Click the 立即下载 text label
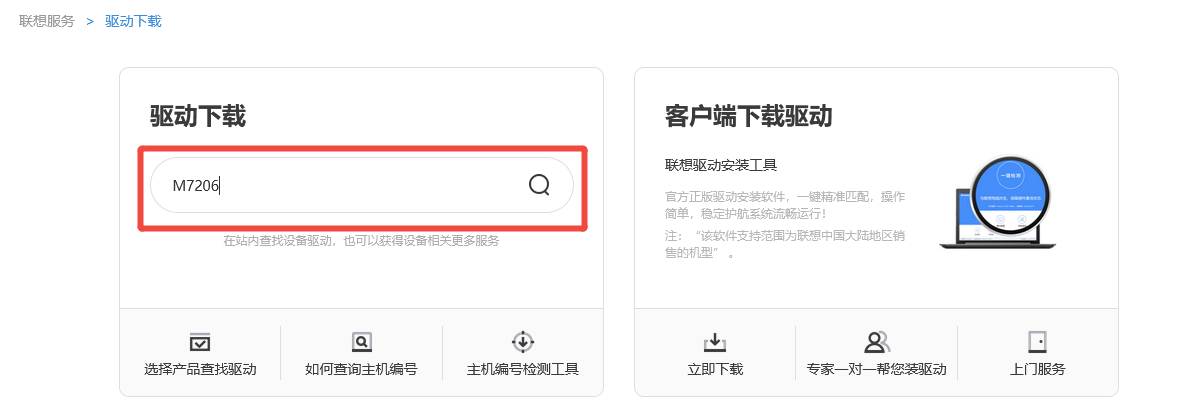Image resolution: width=1184 pixels, height=405 pixels. (715, 369)
